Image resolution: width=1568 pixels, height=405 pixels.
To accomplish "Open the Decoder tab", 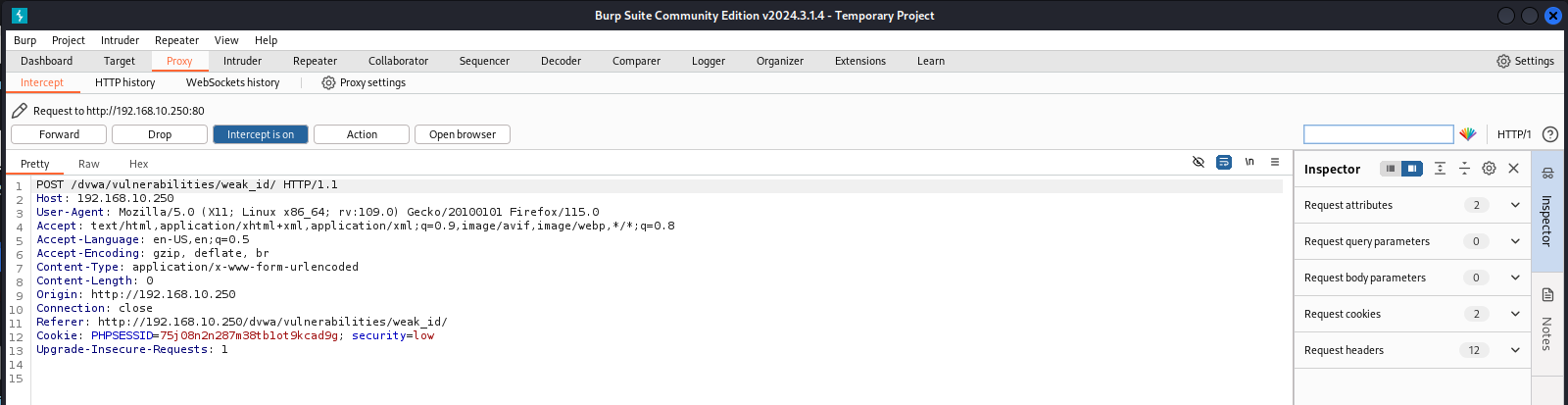I will pyautogui.click(x=561, y=61).
